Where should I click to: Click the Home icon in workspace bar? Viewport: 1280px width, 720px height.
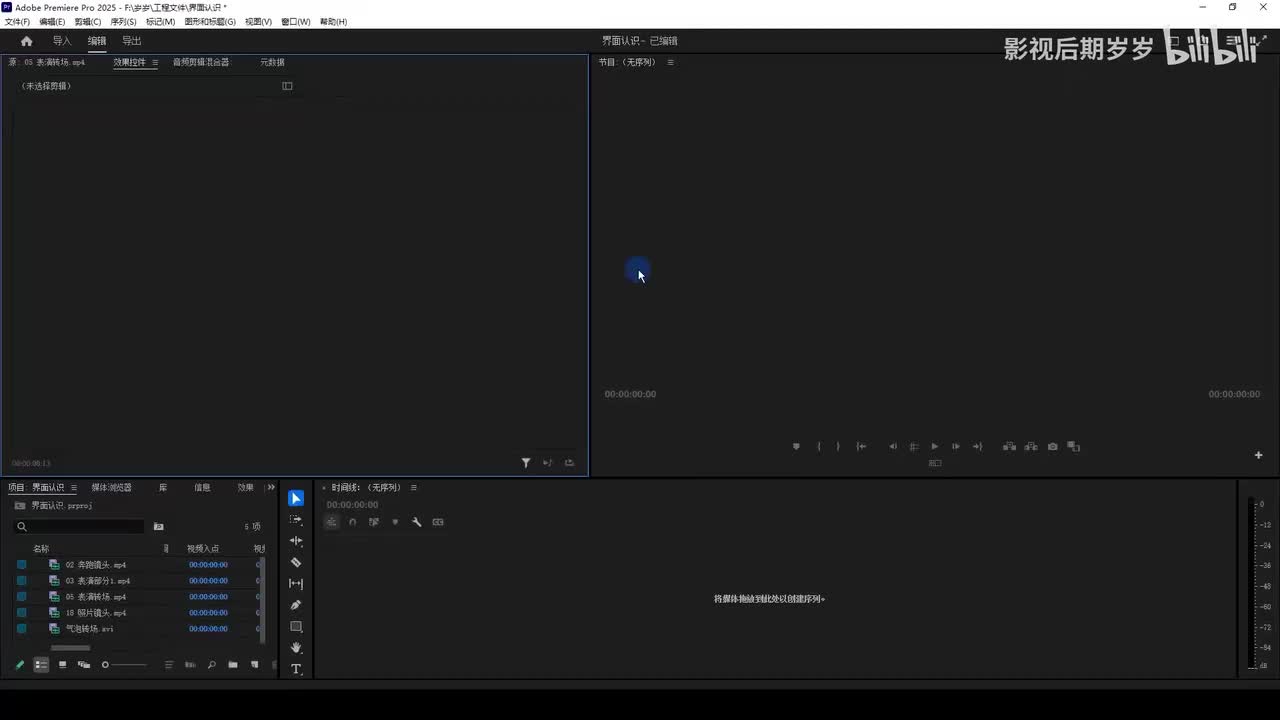pyautogui.click(x=26, y=41)
